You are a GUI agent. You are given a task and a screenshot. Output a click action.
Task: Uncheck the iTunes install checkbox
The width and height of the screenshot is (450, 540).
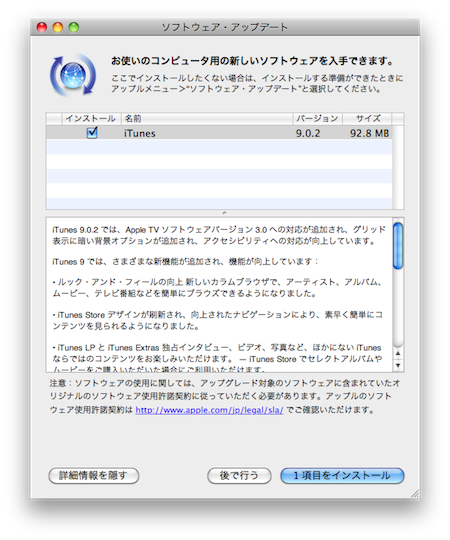click(x=92, y=133)
